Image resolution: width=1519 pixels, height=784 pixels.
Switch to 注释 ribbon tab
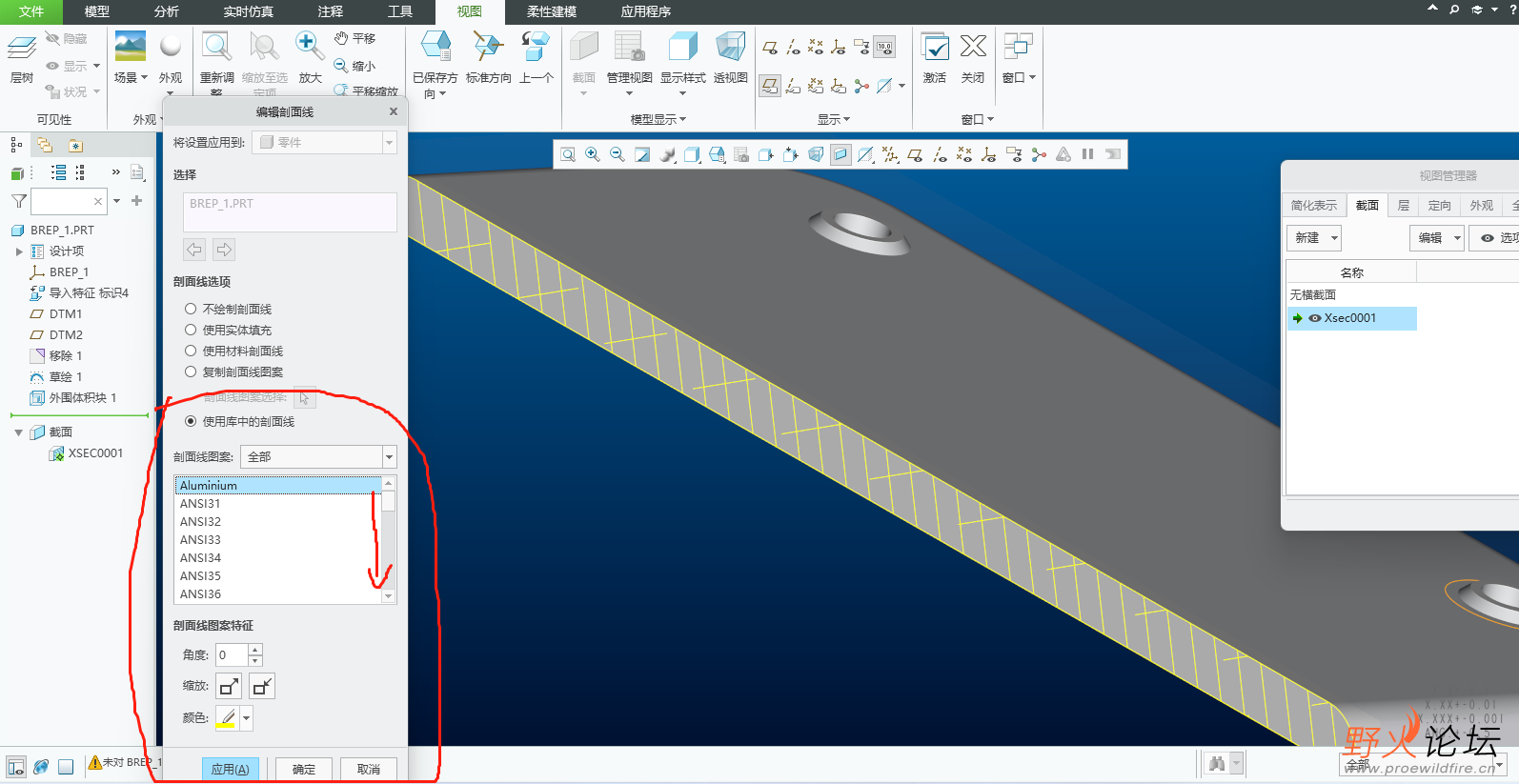pos(331,11)
